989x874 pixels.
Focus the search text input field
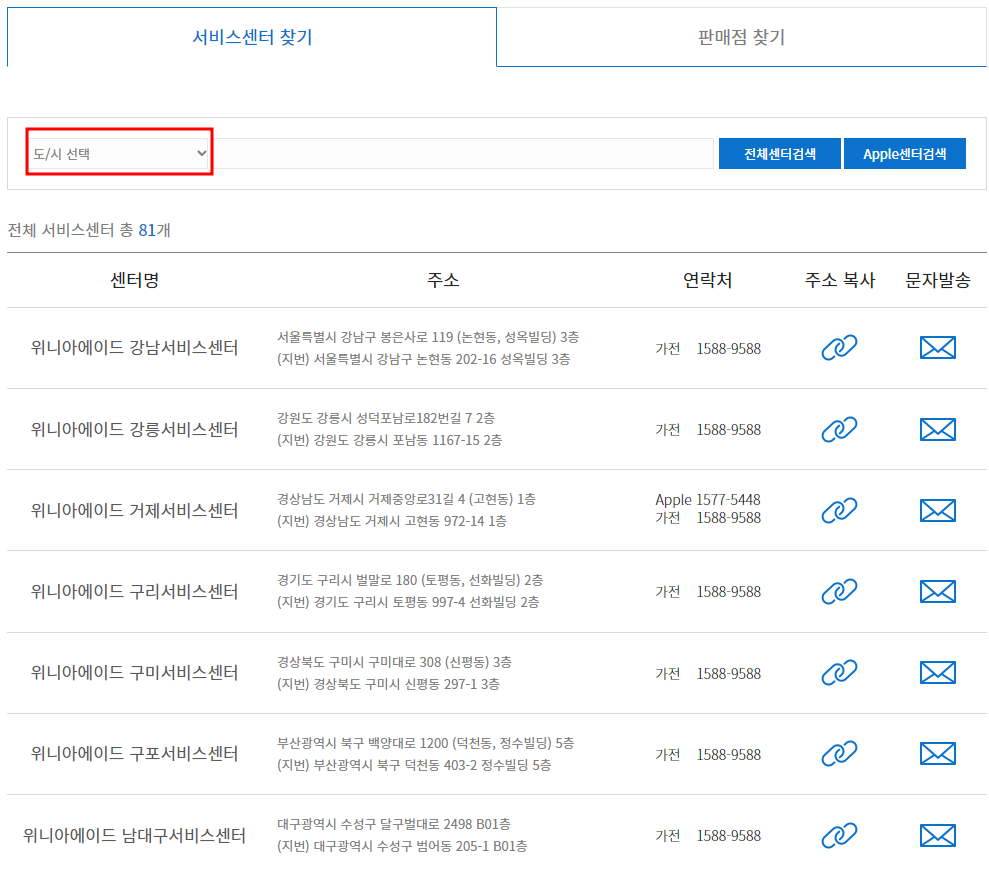(x=464, y=153)
